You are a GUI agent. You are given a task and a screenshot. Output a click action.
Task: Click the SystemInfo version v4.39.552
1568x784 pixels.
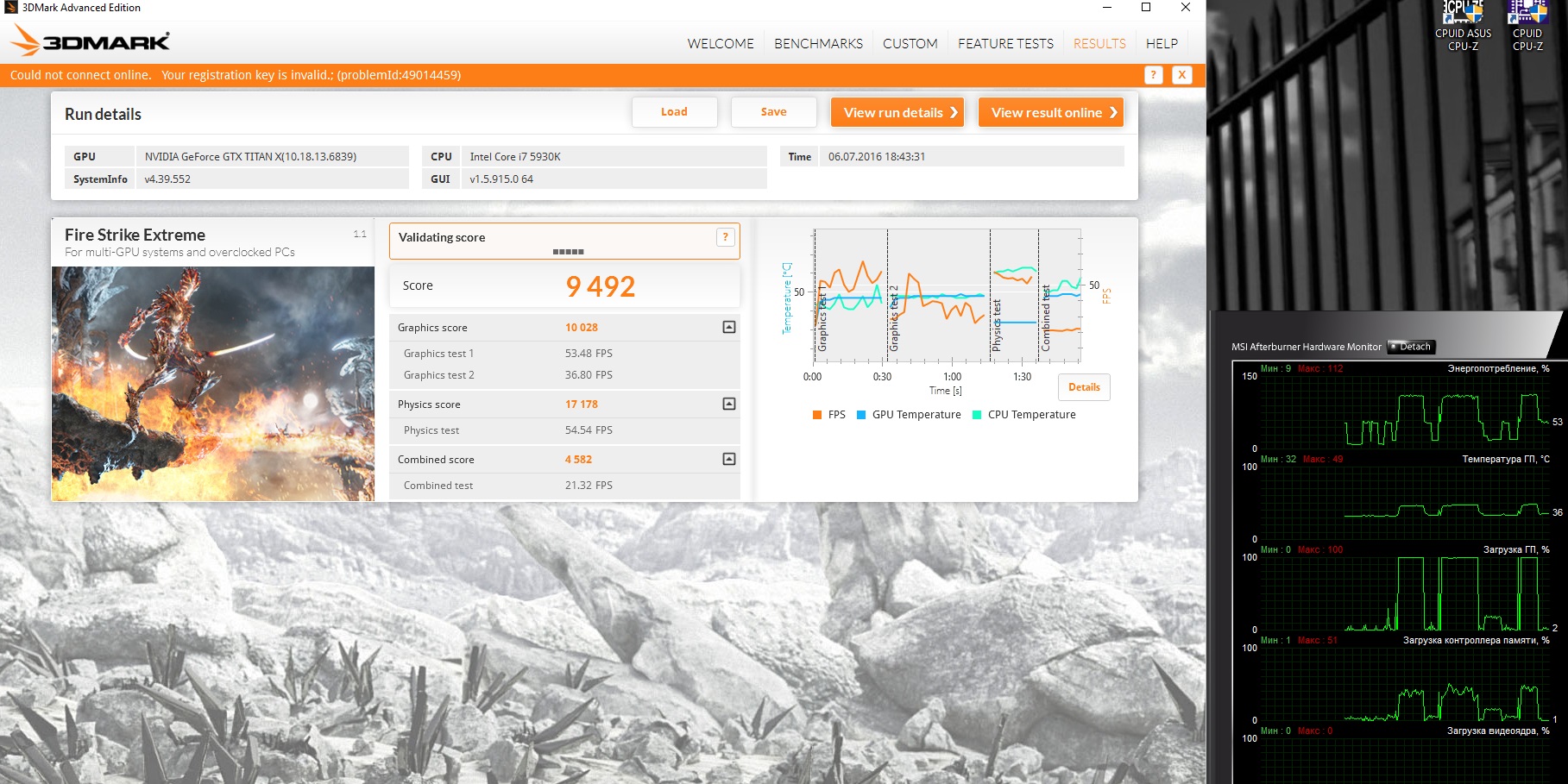coord(167,179)
